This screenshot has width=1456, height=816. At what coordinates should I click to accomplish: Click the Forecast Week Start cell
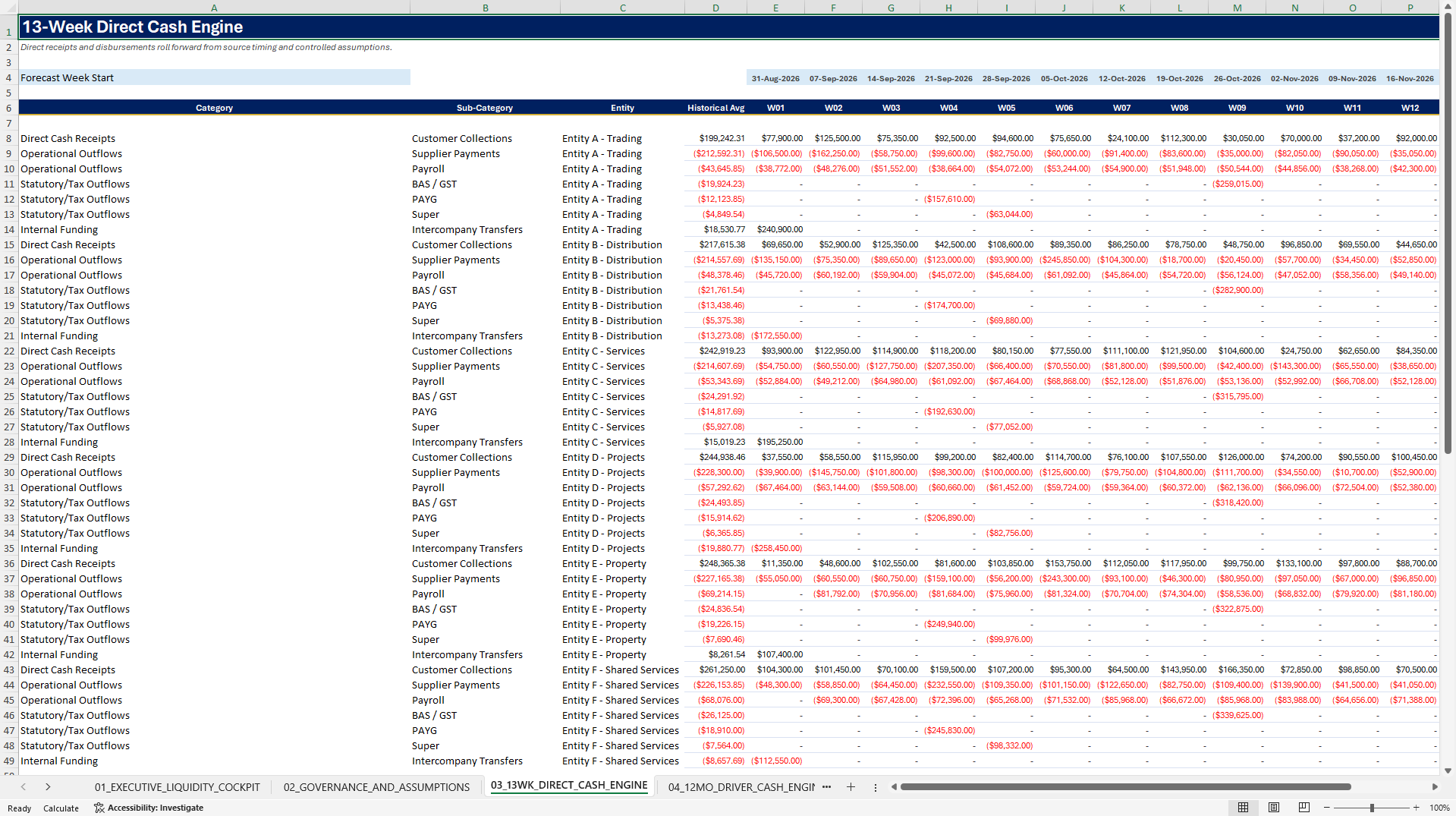214,77
